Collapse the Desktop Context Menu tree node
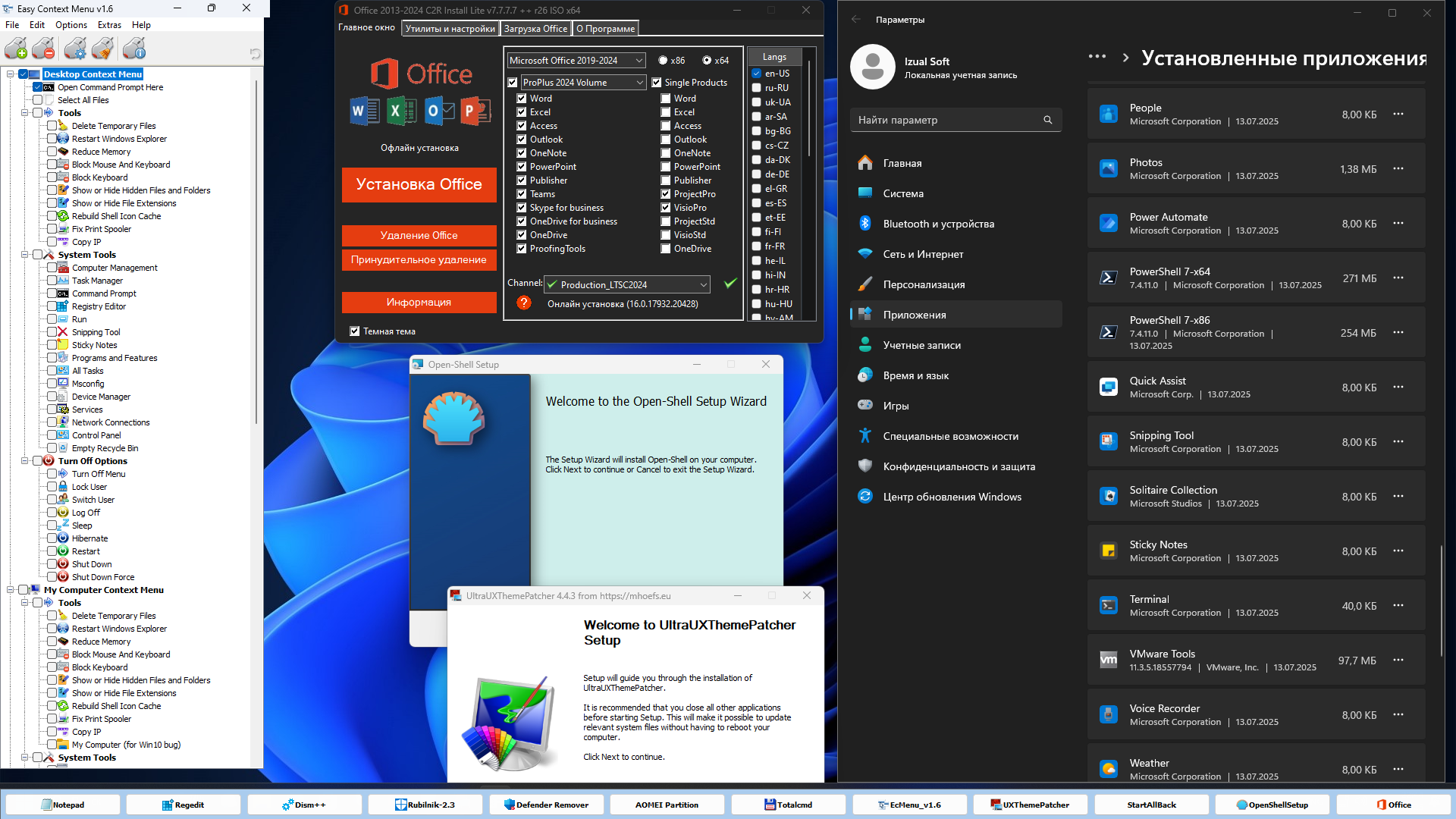Screen dimensions: 1456x819 coord(10,74)
